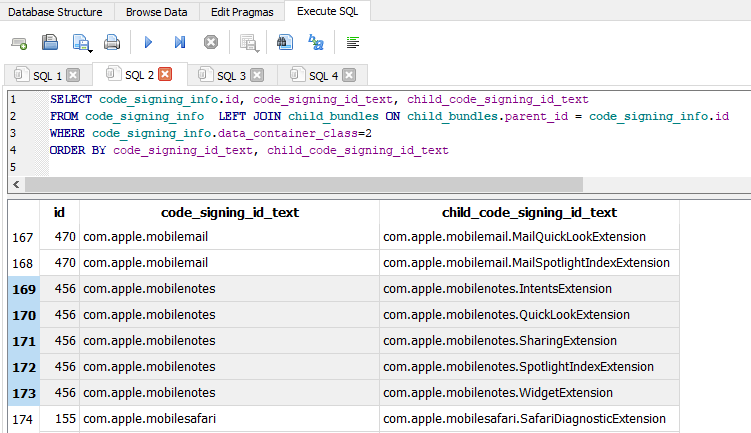Click com.apple.mobilenotes in row 169
751x433 pixels.
(x=229, y=289)
